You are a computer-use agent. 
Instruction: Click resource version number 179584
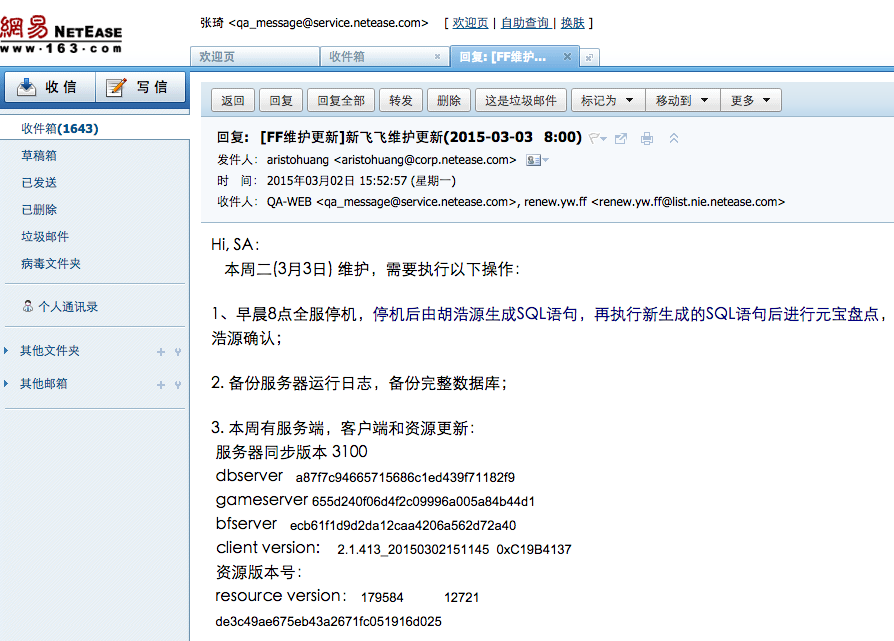coord(382,598)
